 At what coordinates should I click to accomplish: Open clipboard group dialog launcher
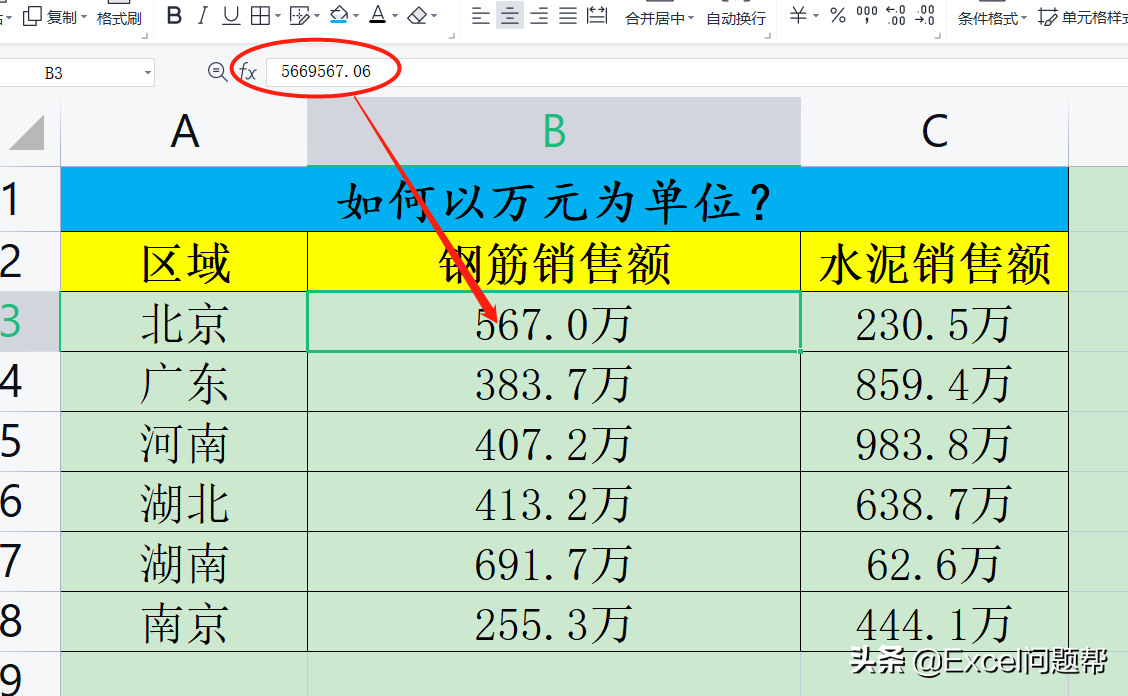(x=145, y=35)
